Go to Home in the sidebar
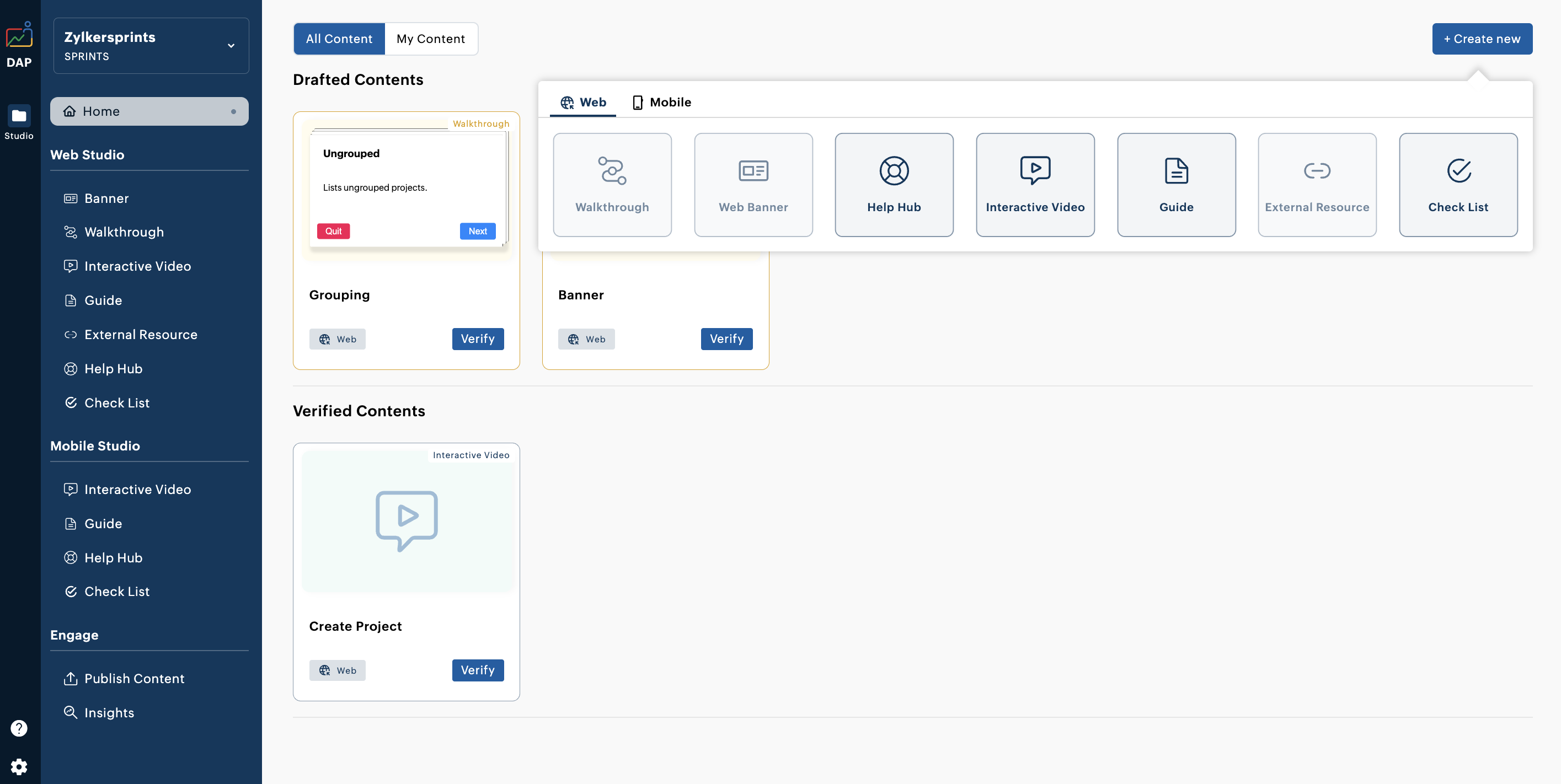This screenshot has width=1561, height=784. pos(149,111)
